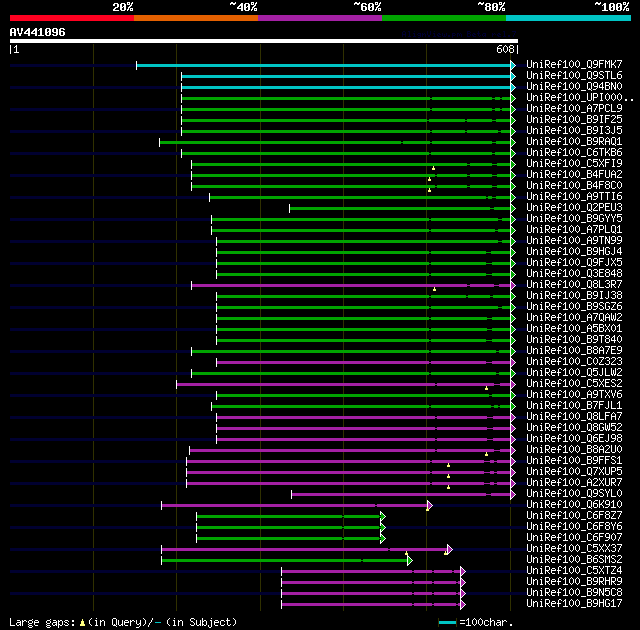The height and width of the screenshot is (630, 640).
Task: Click the UniRef100_A7QAW2 label
Action: coord(574,318)
